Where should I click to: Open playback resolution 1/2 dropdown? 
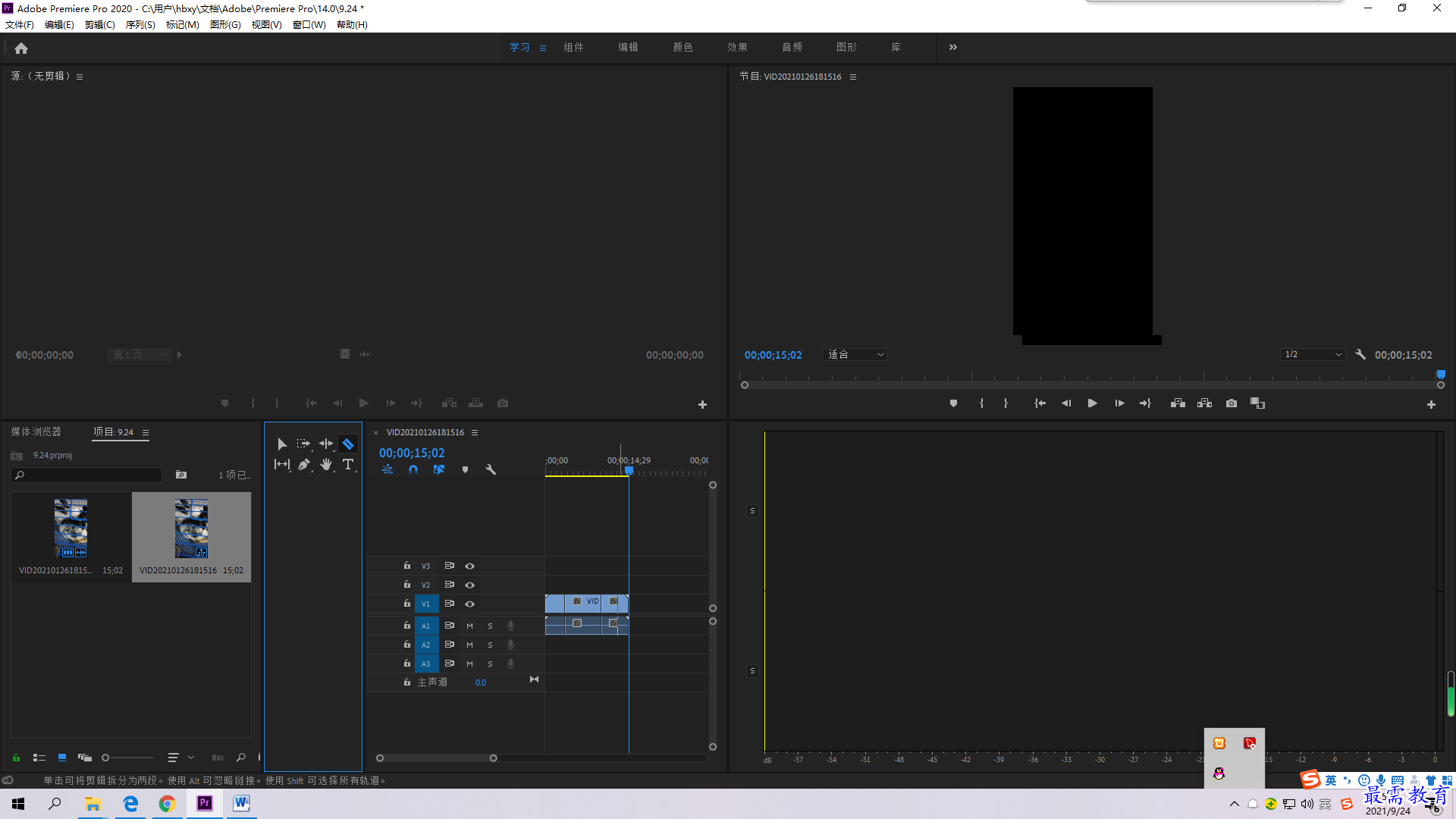pyautogui.click(x=1313, y=354)
